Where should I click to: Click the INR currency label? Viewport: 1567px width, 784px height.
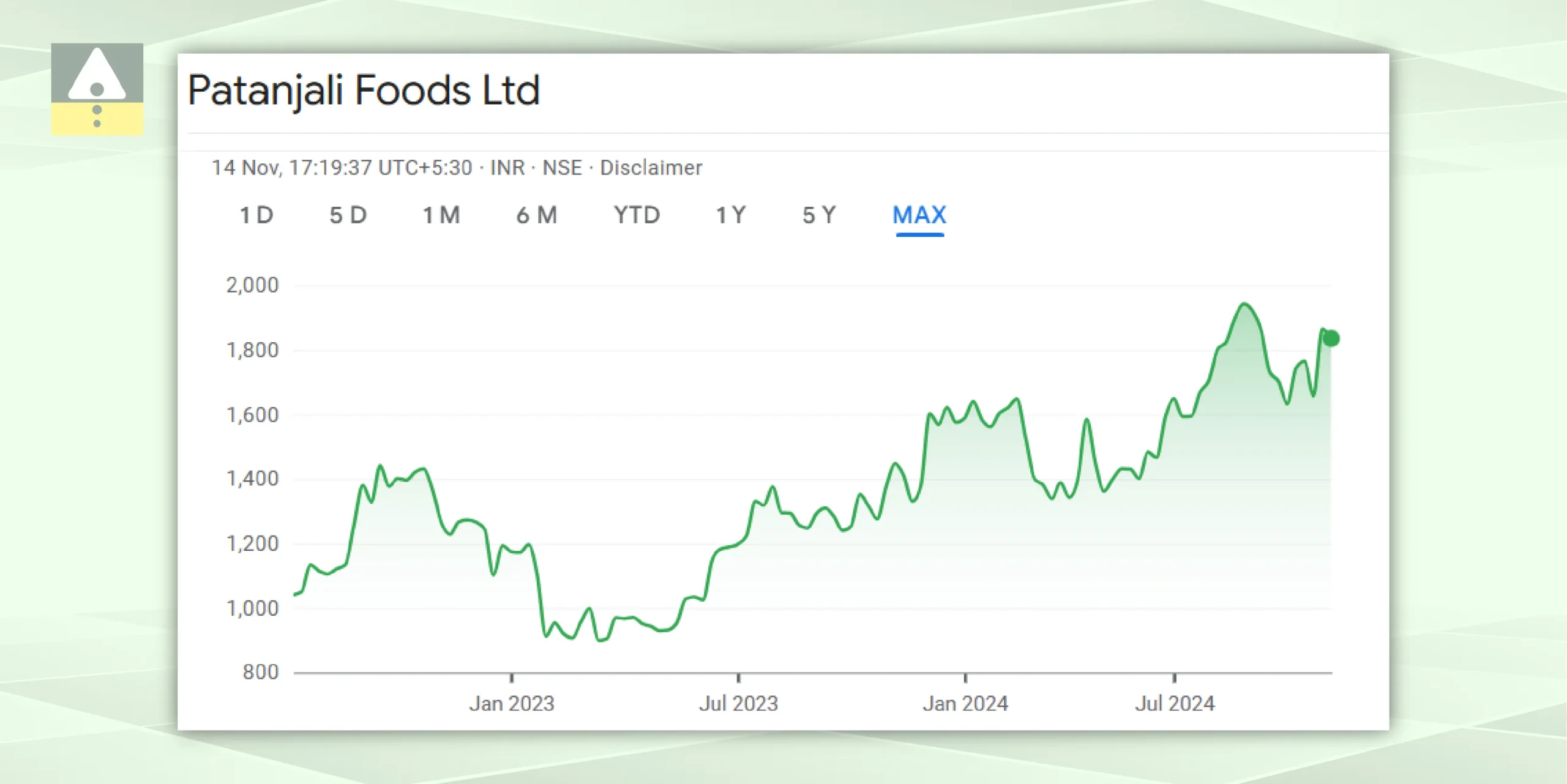point(508,168)
